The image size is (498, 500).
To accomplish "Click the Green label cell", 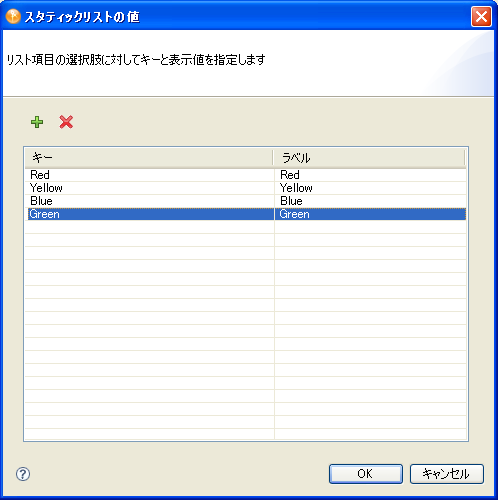I will tap(370, 214).
